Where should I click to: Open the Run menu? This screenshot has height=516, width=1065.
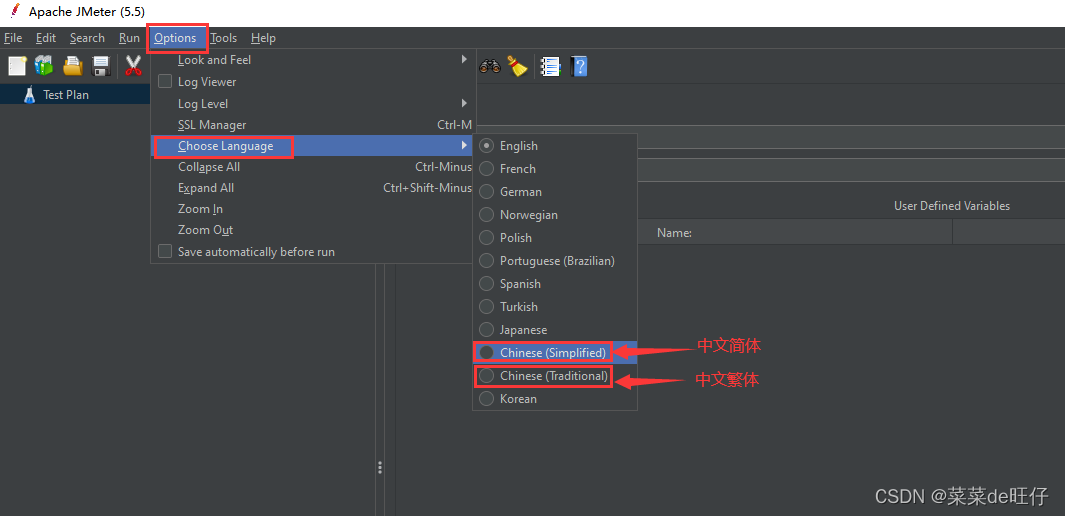click(x=129, y=38)
